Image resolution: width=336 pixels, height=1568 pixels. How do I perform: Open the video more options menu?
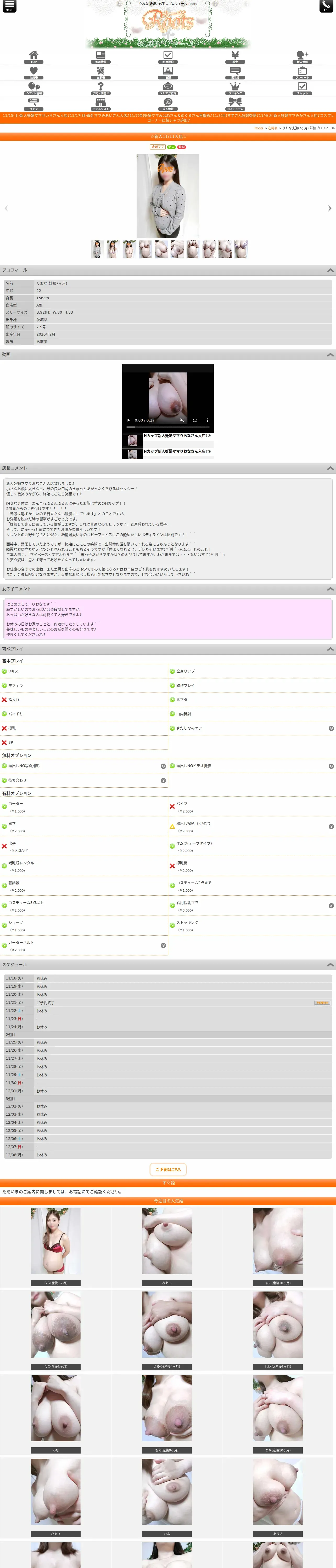coord(207,420)
